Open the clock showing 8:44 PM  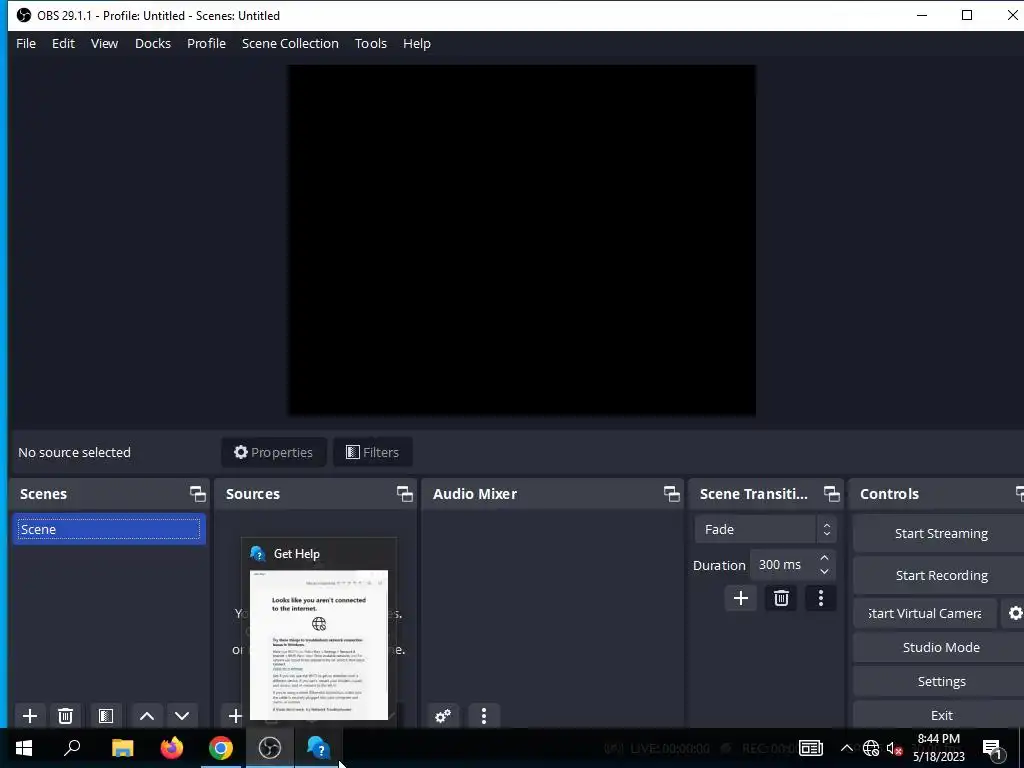[x=938, y=748]
